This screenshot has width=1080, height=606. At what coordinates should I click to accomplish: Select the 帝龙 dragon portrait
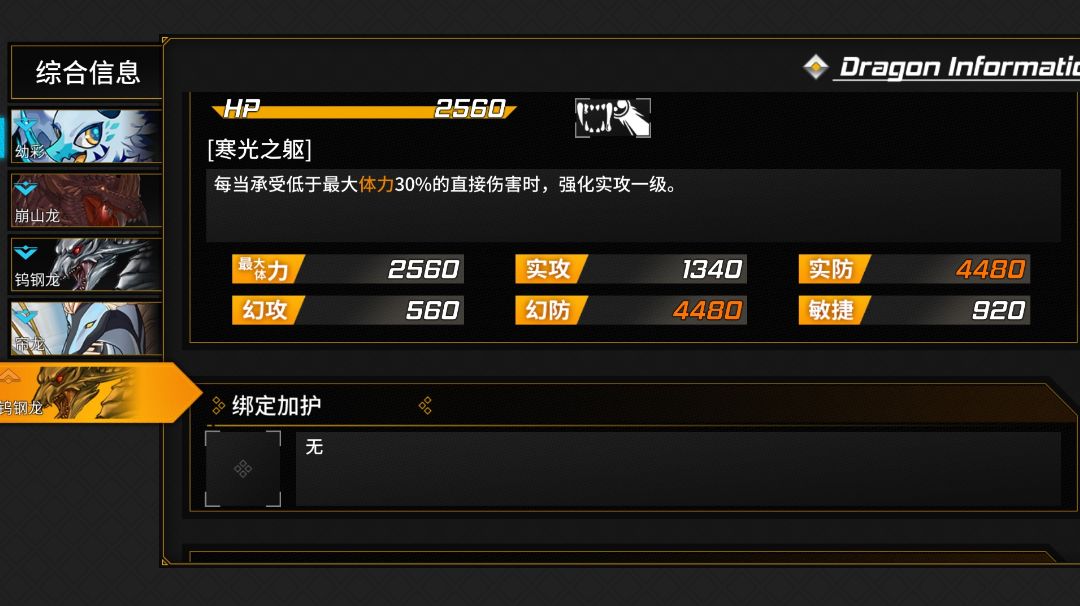[x=86, y=328]
